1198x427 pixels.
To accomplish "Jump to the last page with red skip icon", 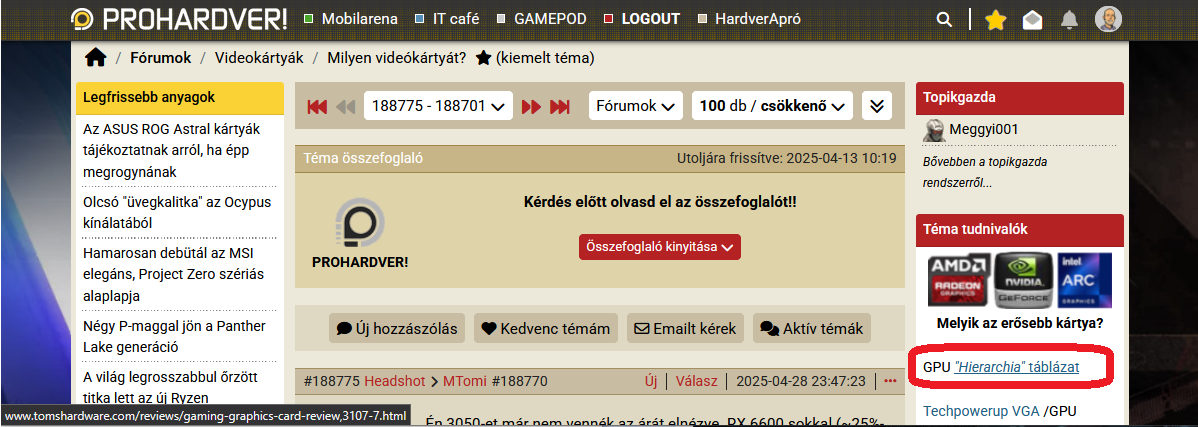I will [x=560, y=107].
